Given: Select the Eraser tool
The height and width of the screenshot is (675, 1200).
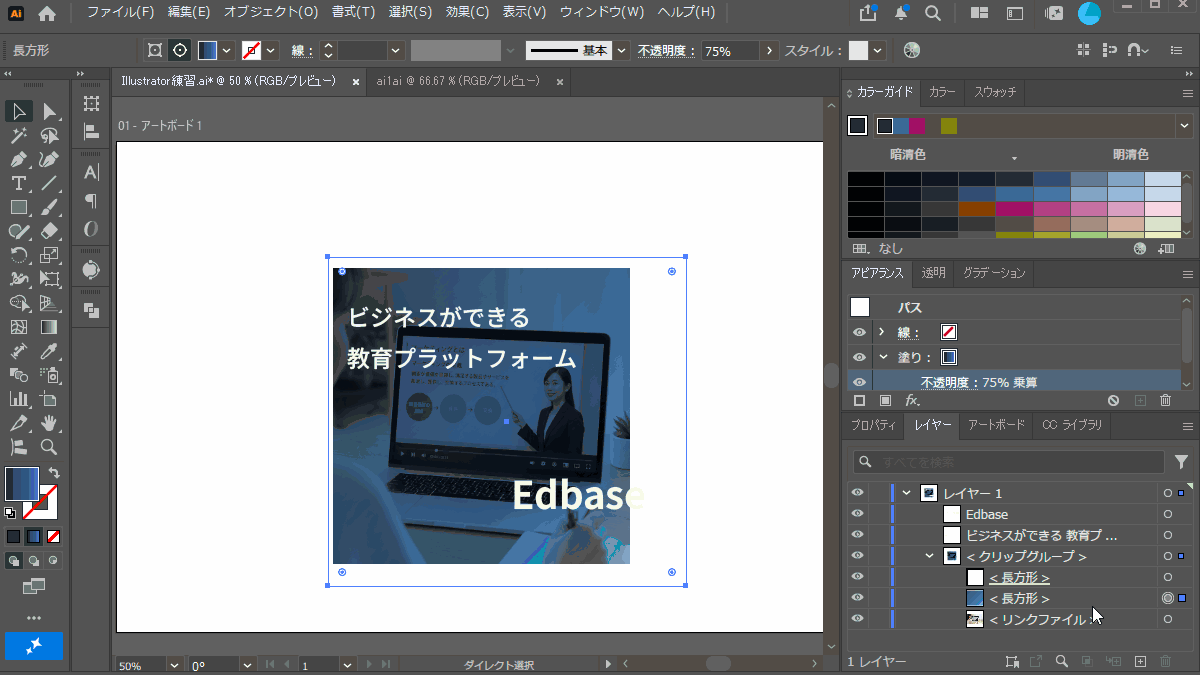Looking at the screenshot, I should tap(49, 231).
